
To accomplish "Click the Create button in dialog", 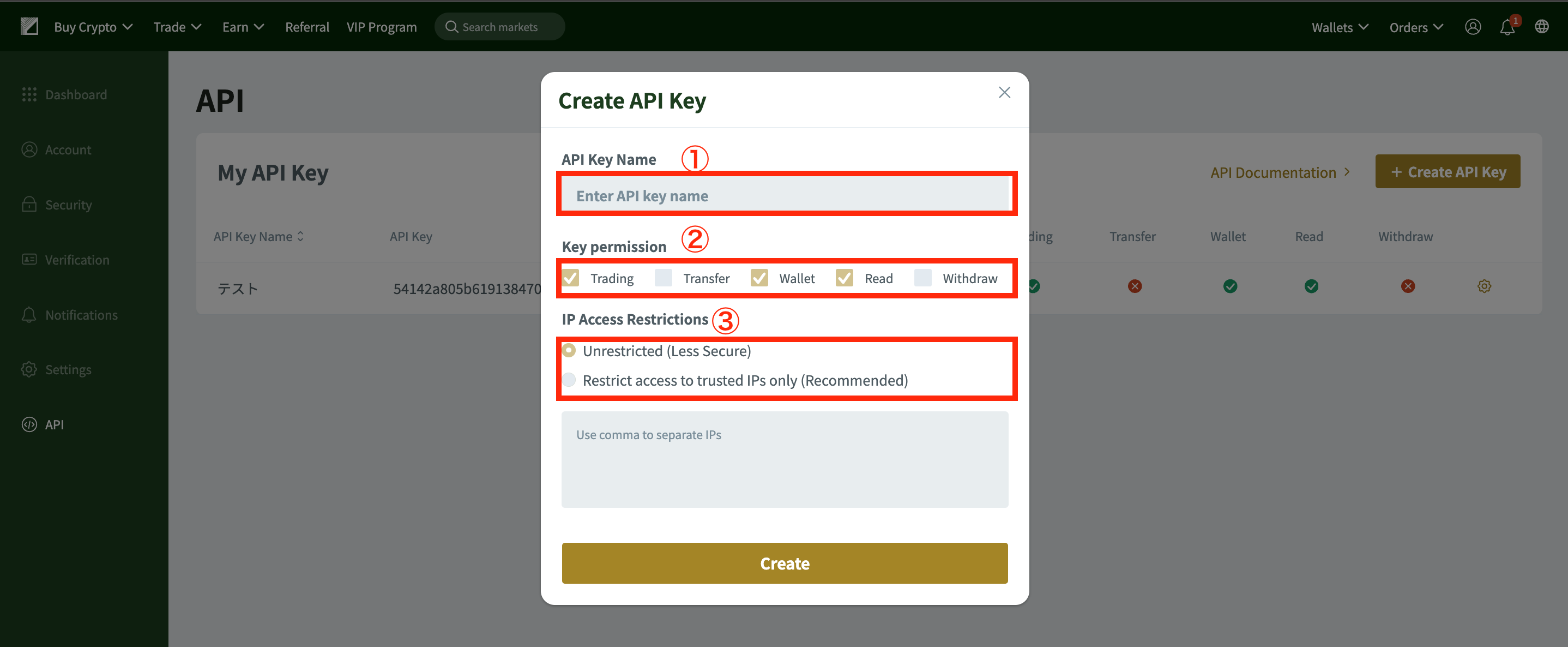I will 785,563.
